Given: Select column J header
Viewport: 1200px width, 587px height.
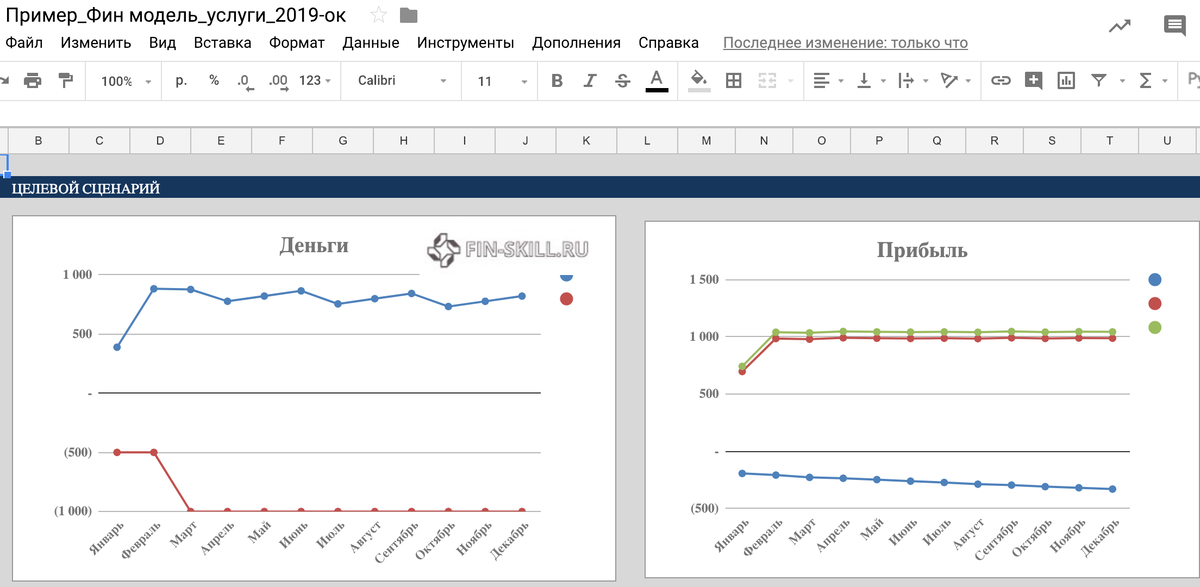Looking at the screenshot, I should [x=525, y=141].
